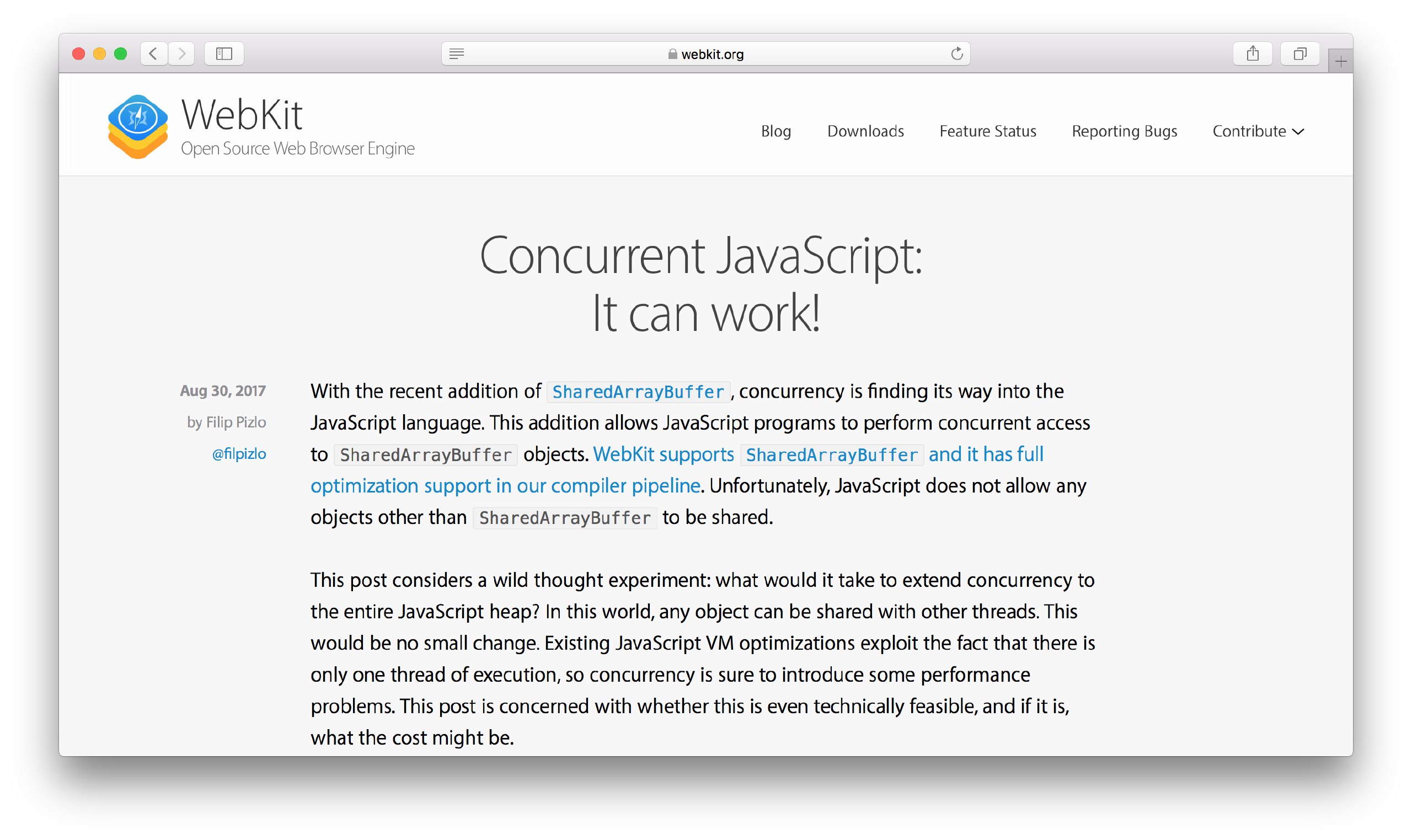
Task: Click the author text 'by Filip Pizlo'
Action: 226,422
